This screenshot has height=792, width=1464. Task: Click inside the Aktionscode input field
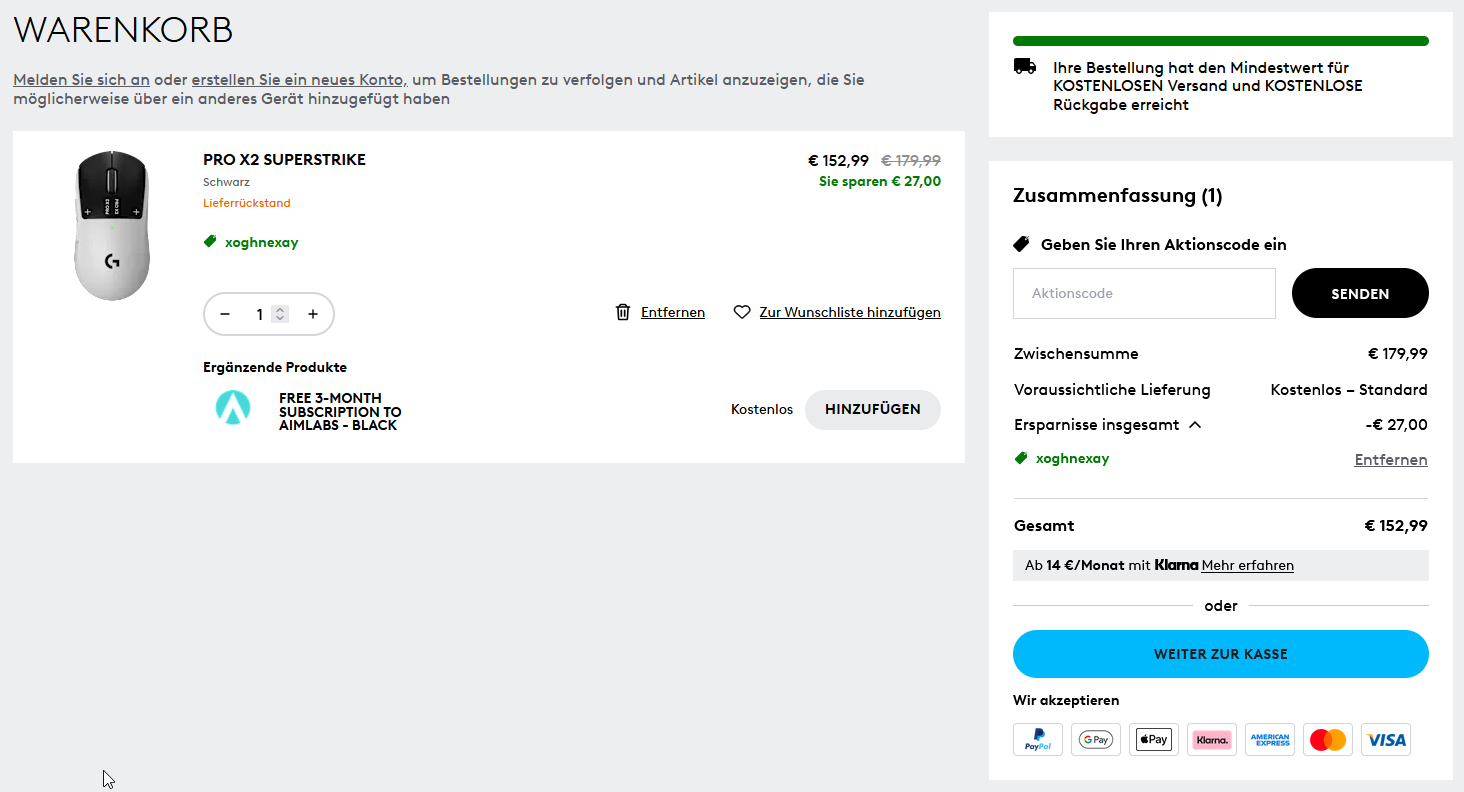click(x=1144, y=293)
